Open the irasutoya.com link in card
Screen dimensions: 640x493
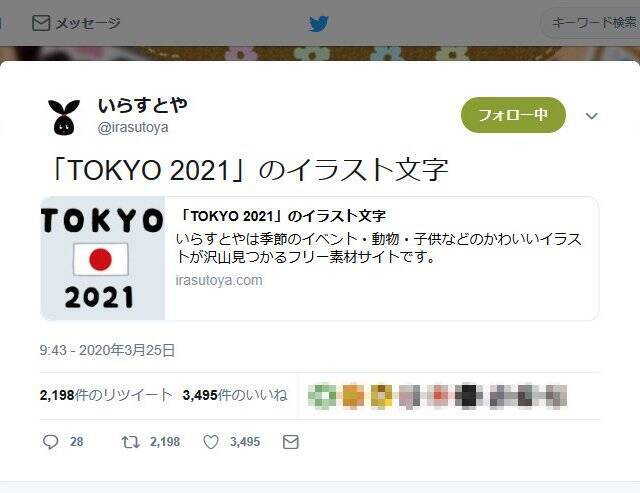[x=219, y=280]
